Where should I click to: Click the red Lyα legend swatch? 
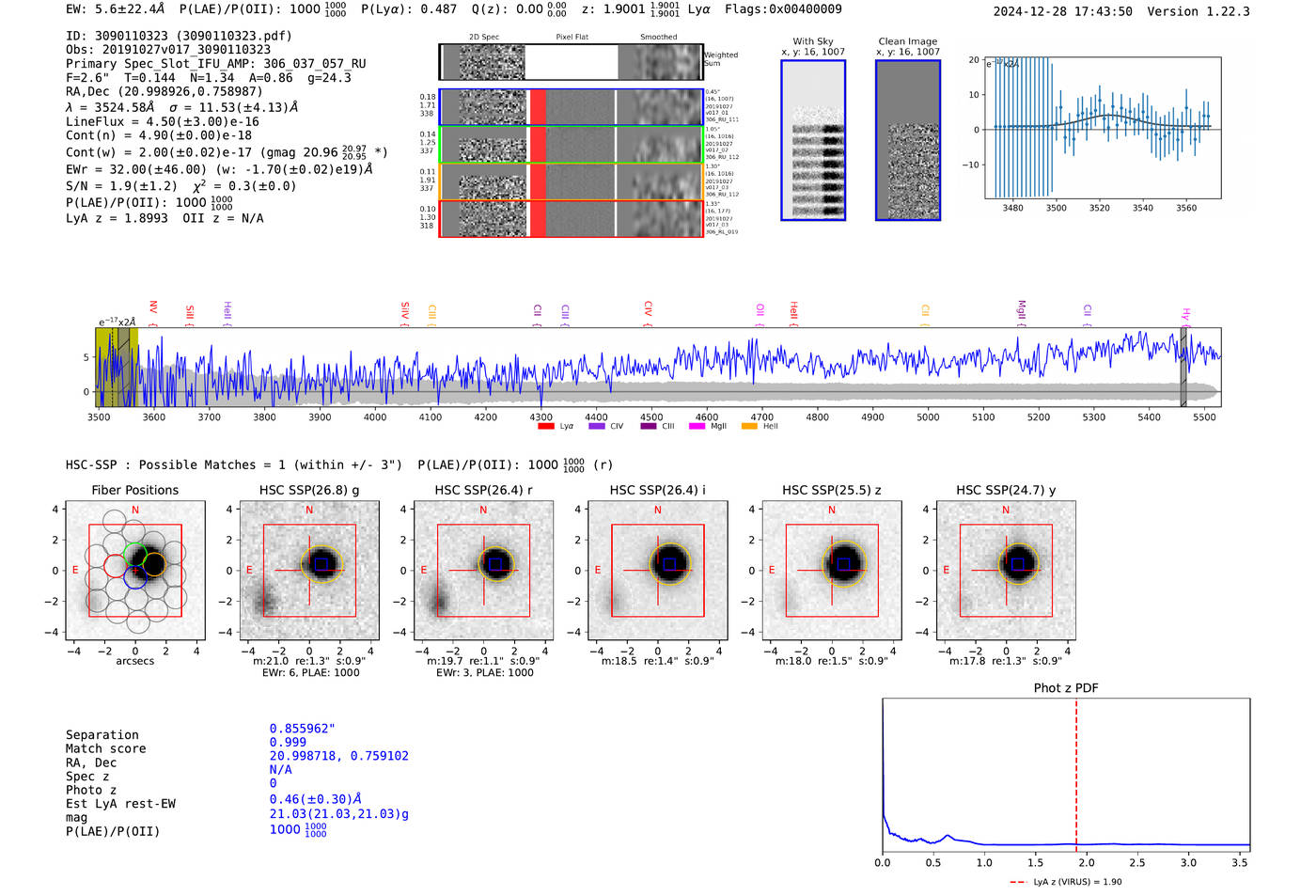pyautogui.click(x=545, y=427)
